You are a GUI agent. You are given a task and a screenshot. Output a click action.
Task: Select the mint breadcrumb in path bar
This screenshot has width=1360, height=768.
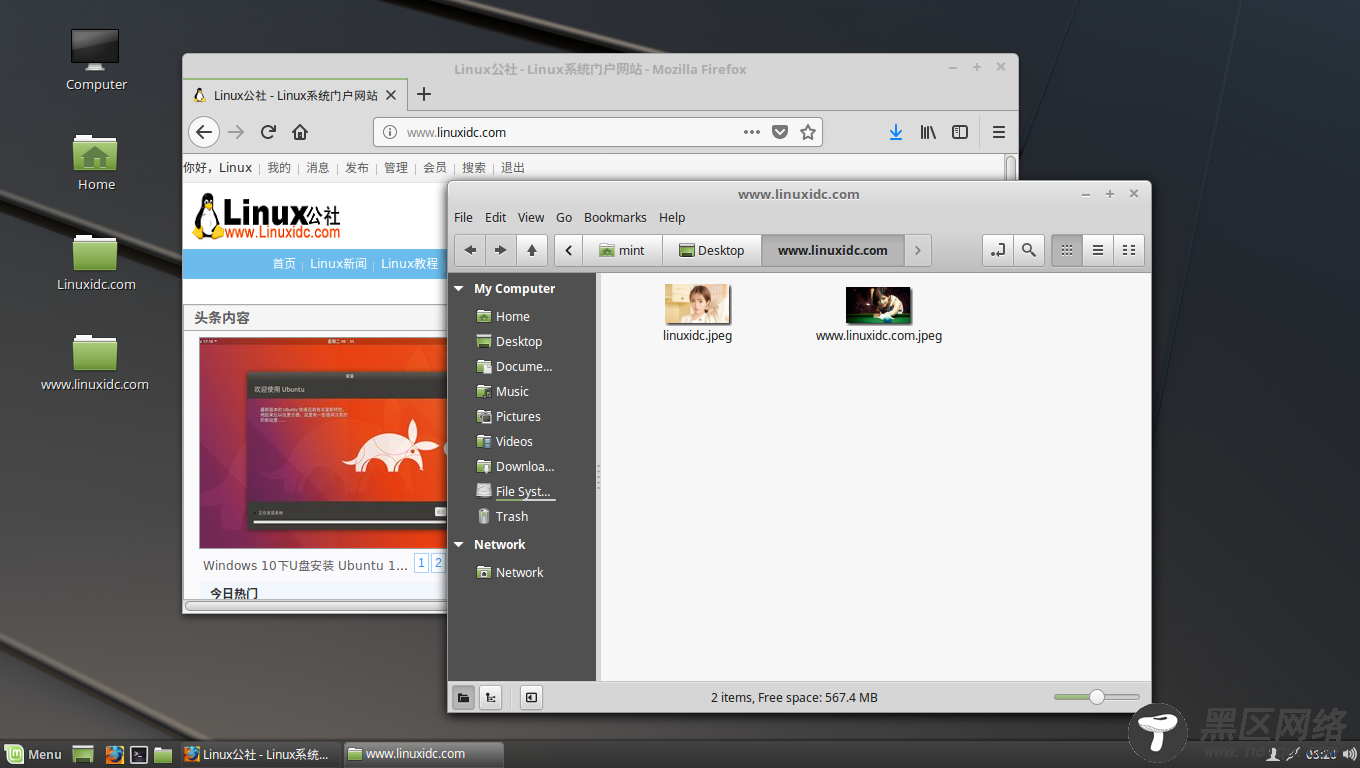pyautogui.click(x=623, y=250)
